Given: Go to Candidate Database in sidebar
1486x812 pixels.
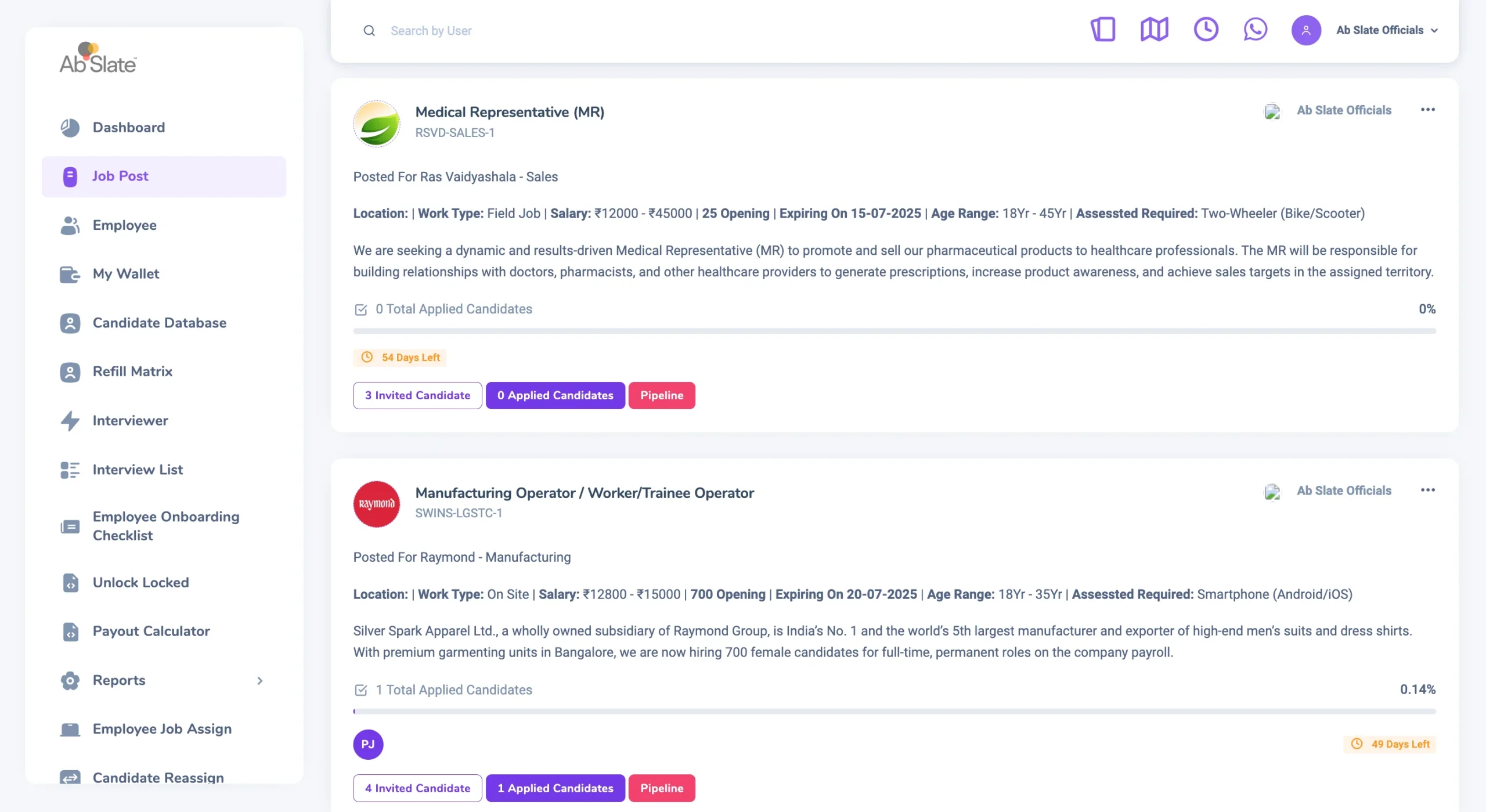Looking at the screenshot, I should tap(159, 323).
